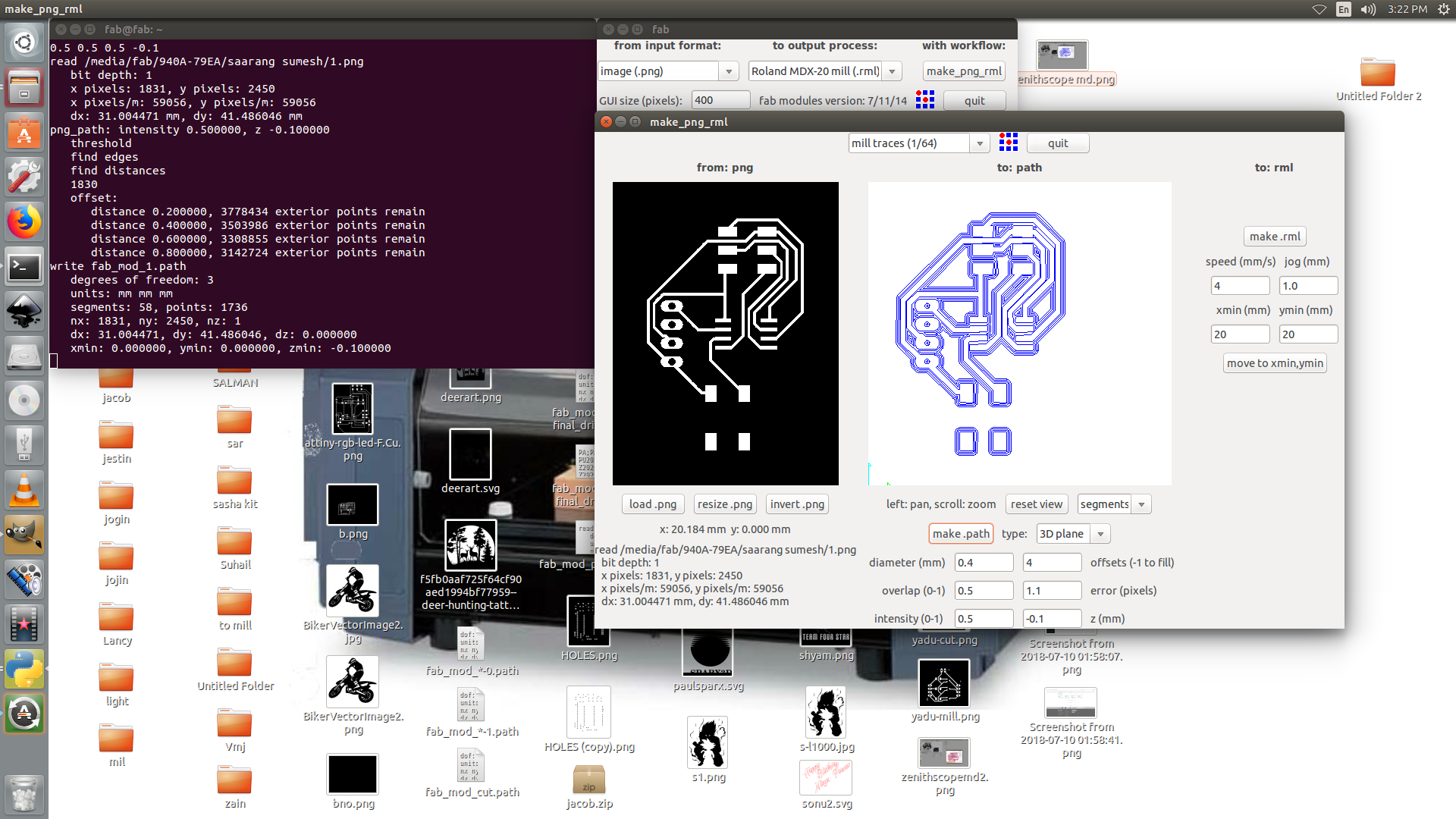Open the jacob folder on desktop
Image resolution: width=1456 pixels, height=819 pixels.
pyautogui.click(x=116, y=385)
